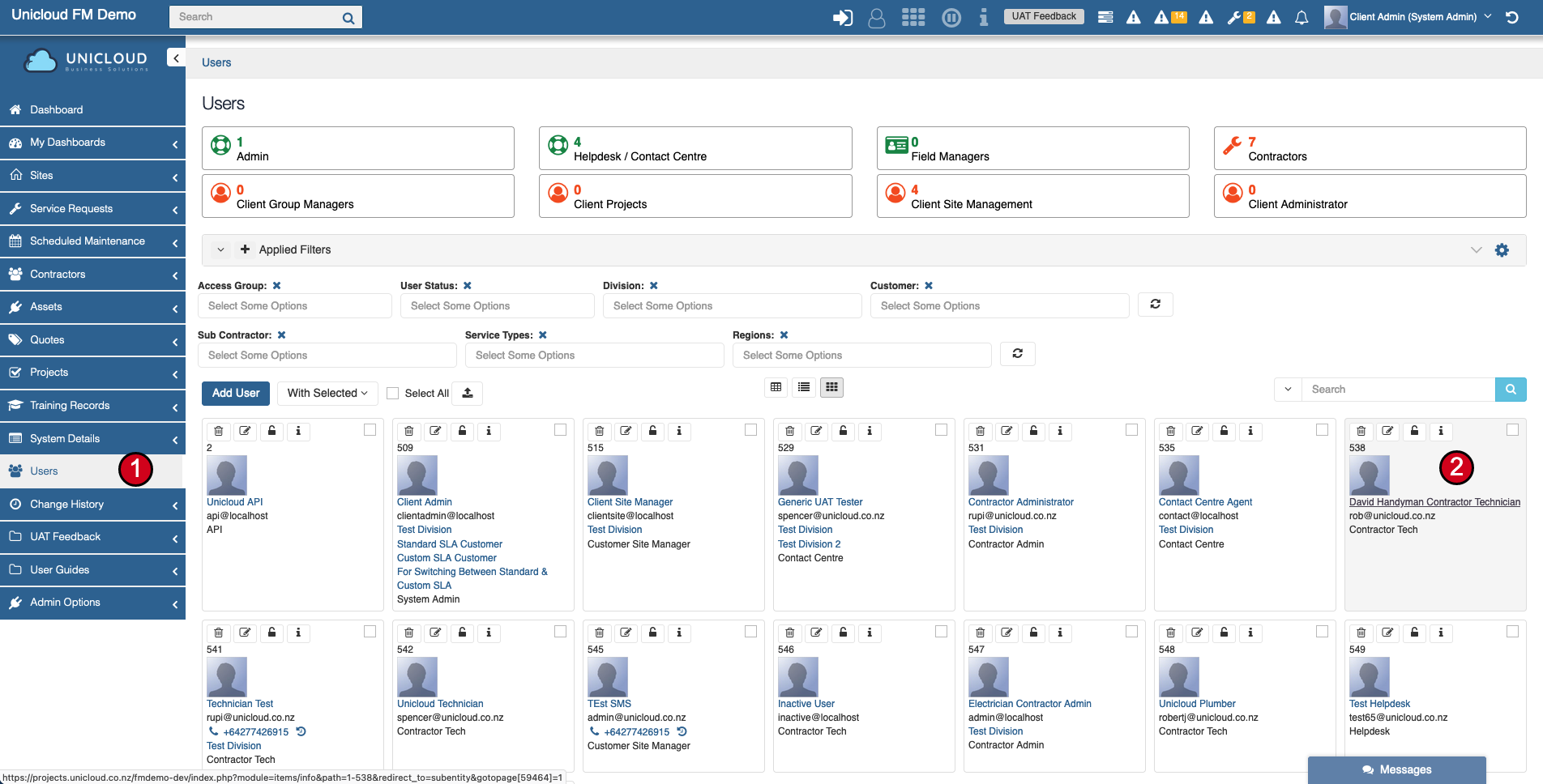Refresh the first filter row
This screenshot has width=1543, height=784.
1156,305
